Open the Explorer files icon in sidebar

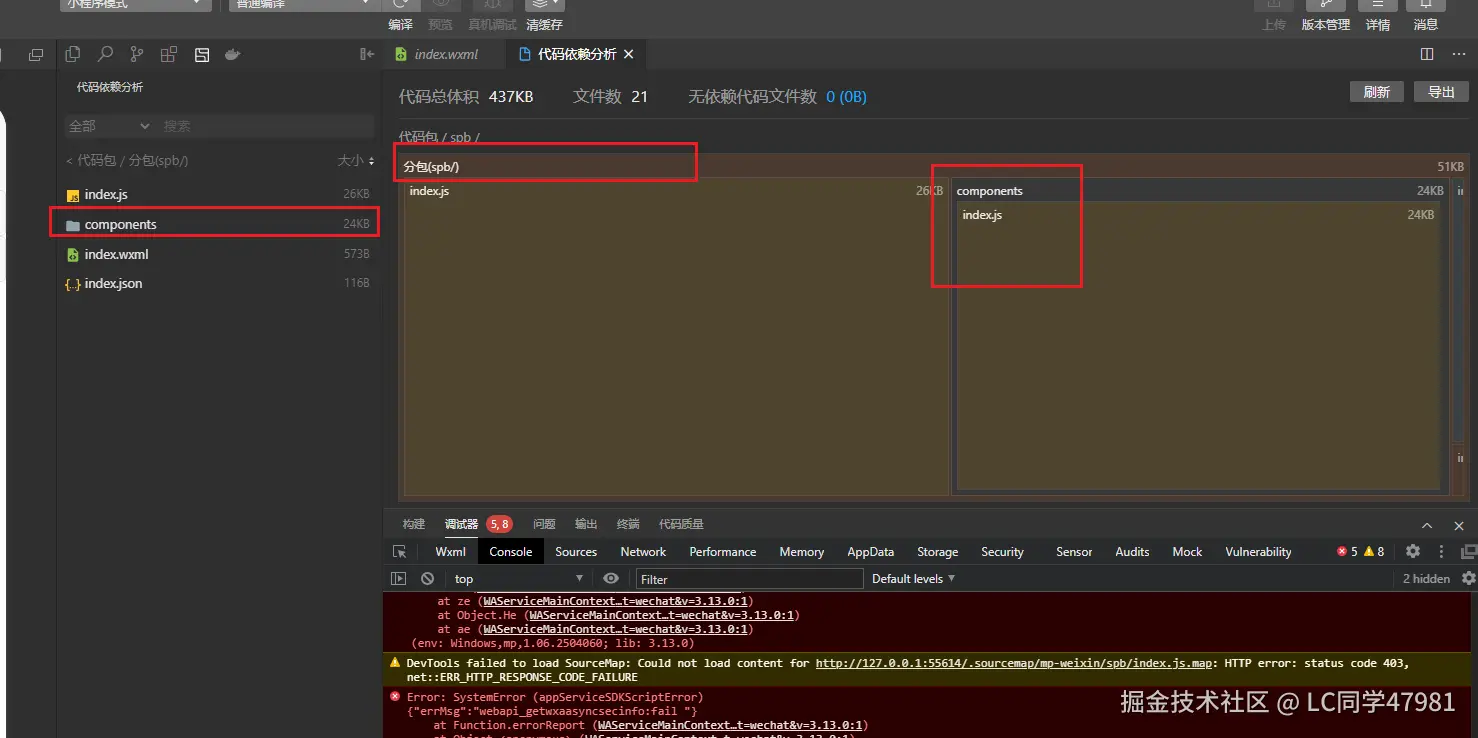(x=73, y=55)
